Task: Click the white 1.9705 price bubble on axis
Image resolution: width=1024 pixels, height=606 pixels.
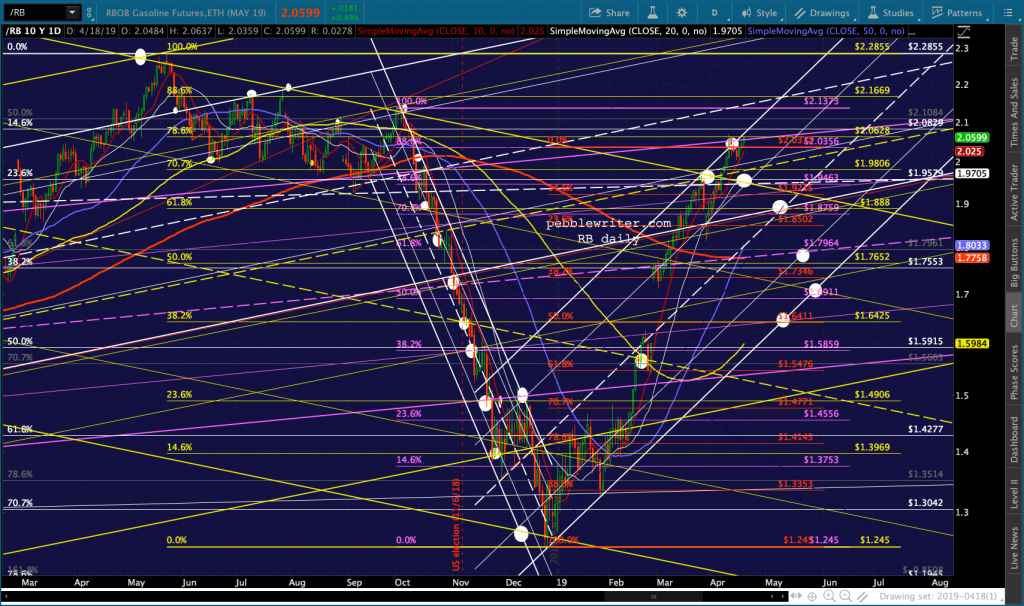Action: tap(972, 173)
